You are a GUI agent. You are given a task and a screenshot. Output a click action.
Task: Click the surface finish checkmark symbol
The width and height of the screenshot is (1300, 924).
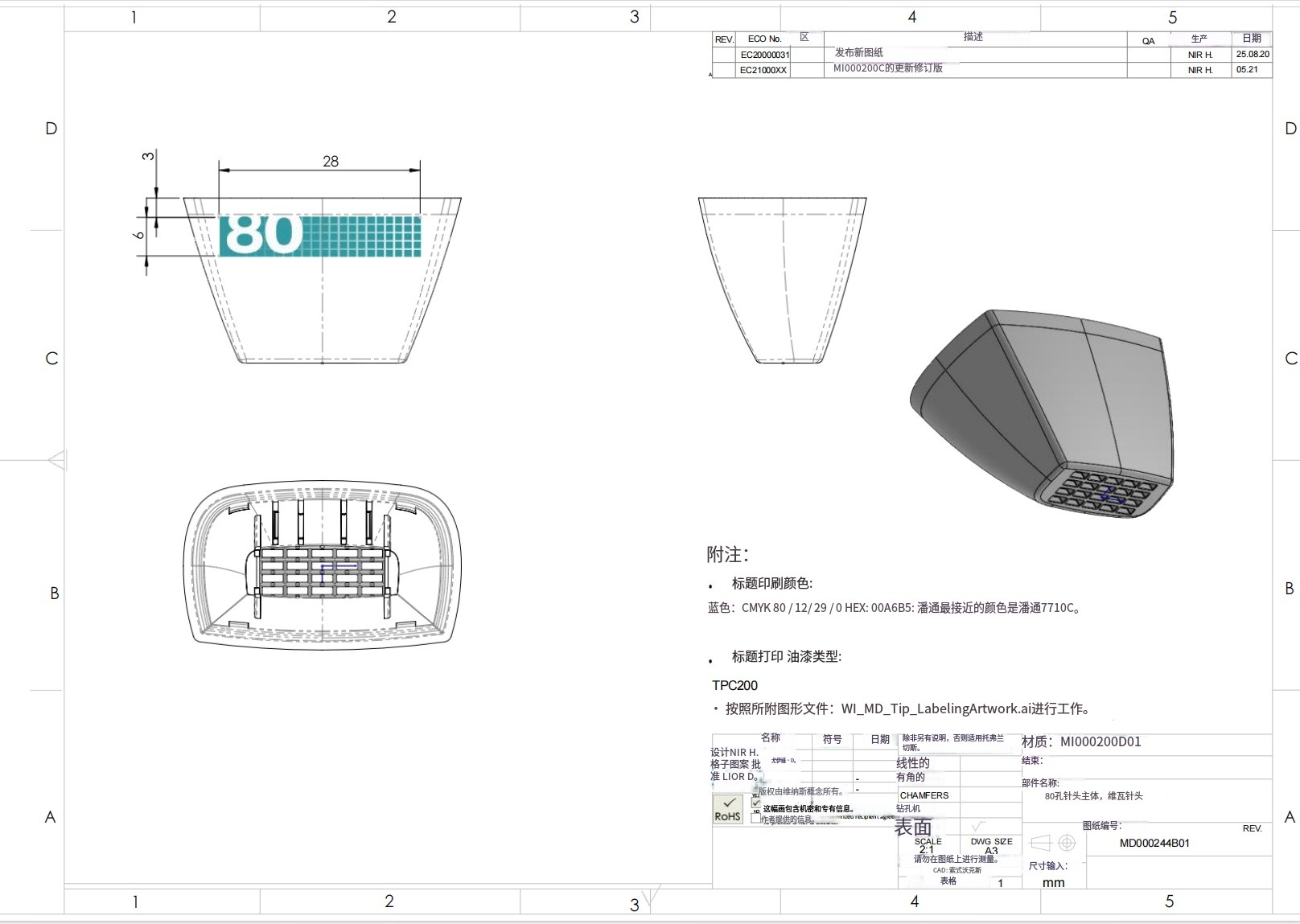coord(978,826)
